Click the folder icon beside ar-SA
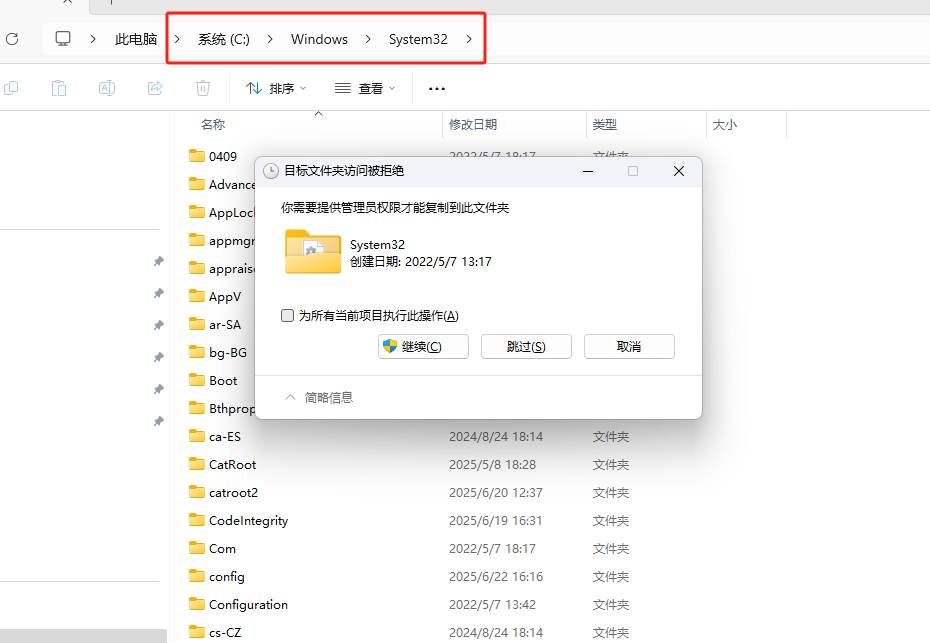 click(x=196, y=324)
